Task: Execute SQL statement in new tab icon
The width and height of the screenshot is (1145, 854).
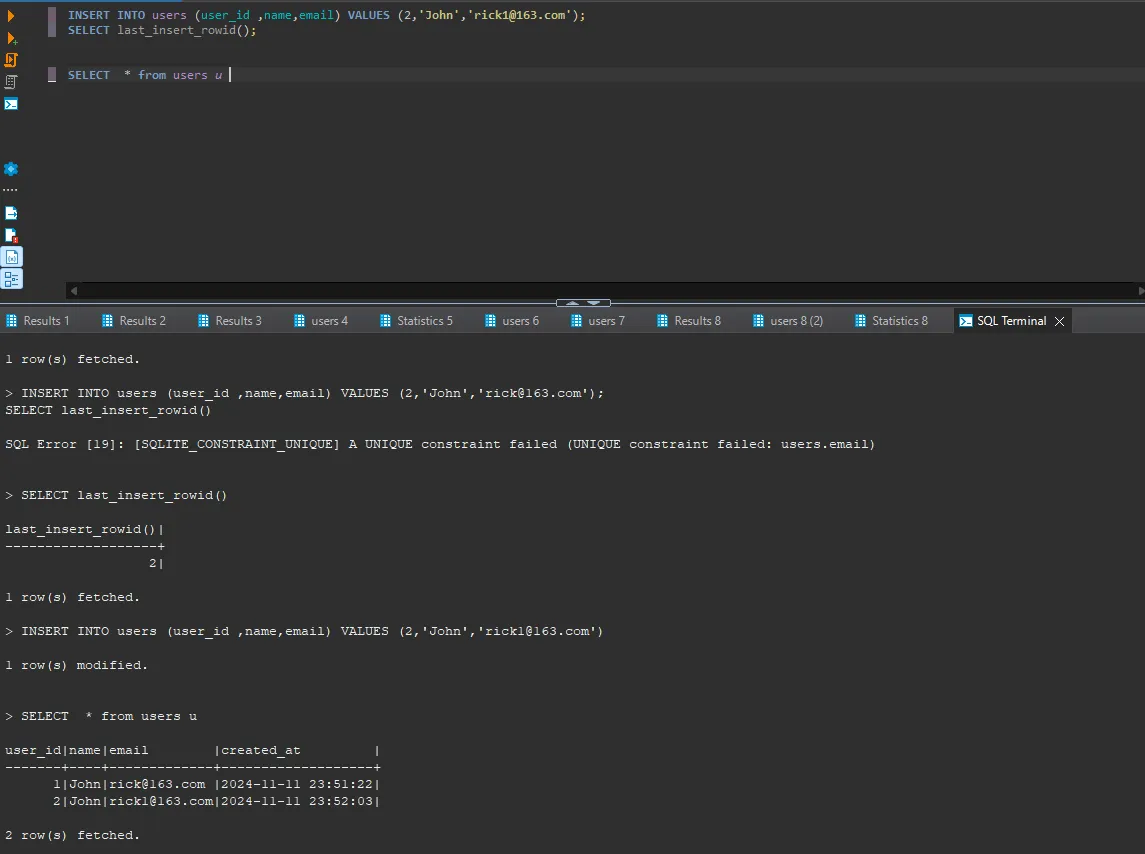Action: (12, 38)
